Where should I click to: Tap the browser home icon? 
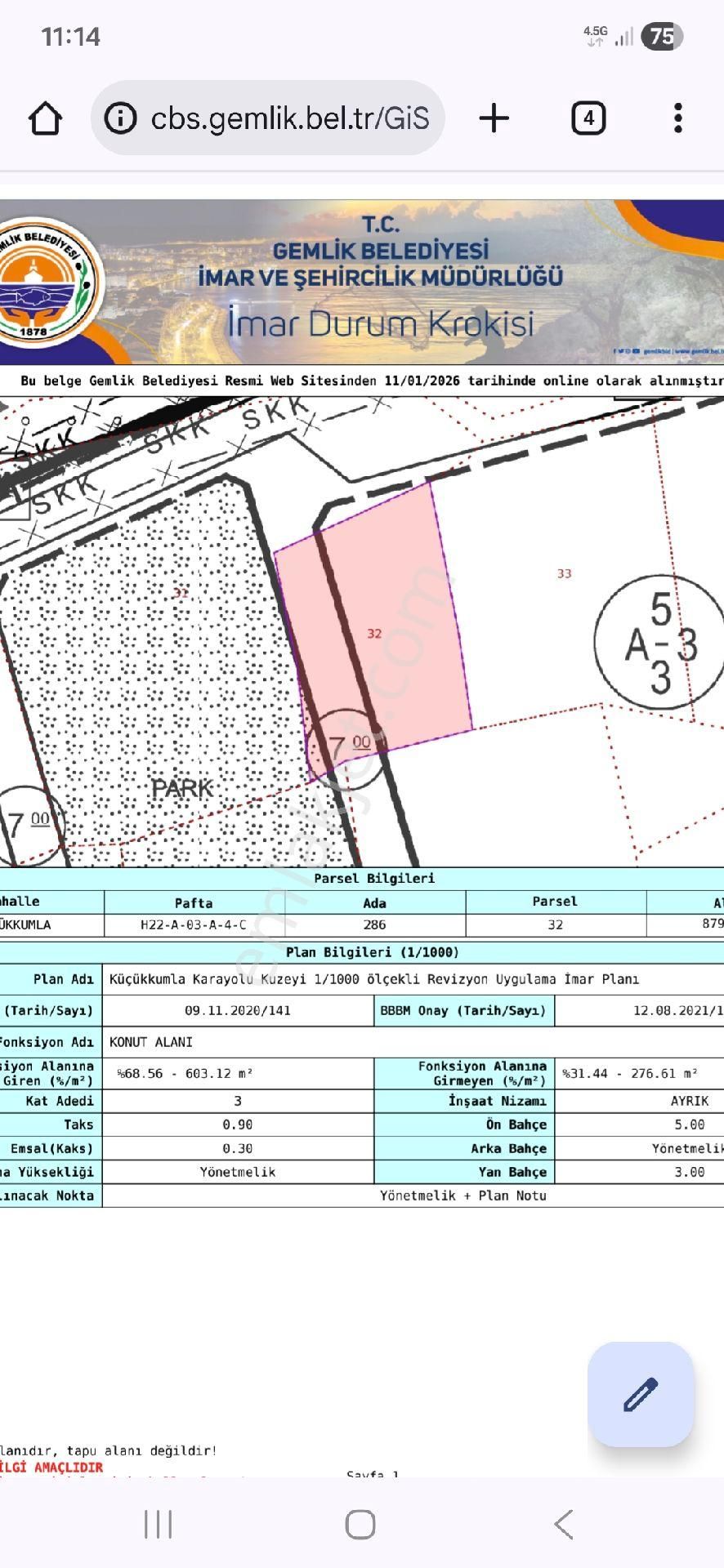pyautogui.click(x=46, y=118)
